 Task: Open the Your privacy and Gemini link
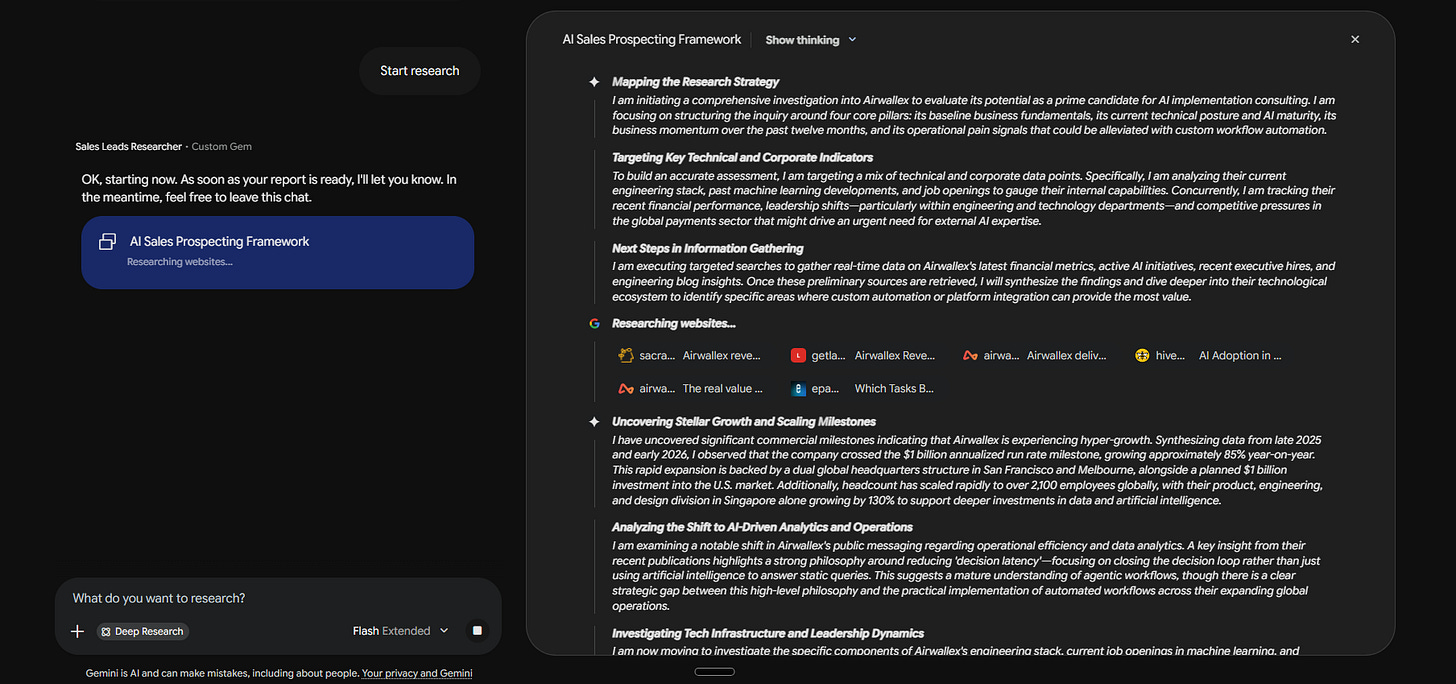tap(417, 674)
